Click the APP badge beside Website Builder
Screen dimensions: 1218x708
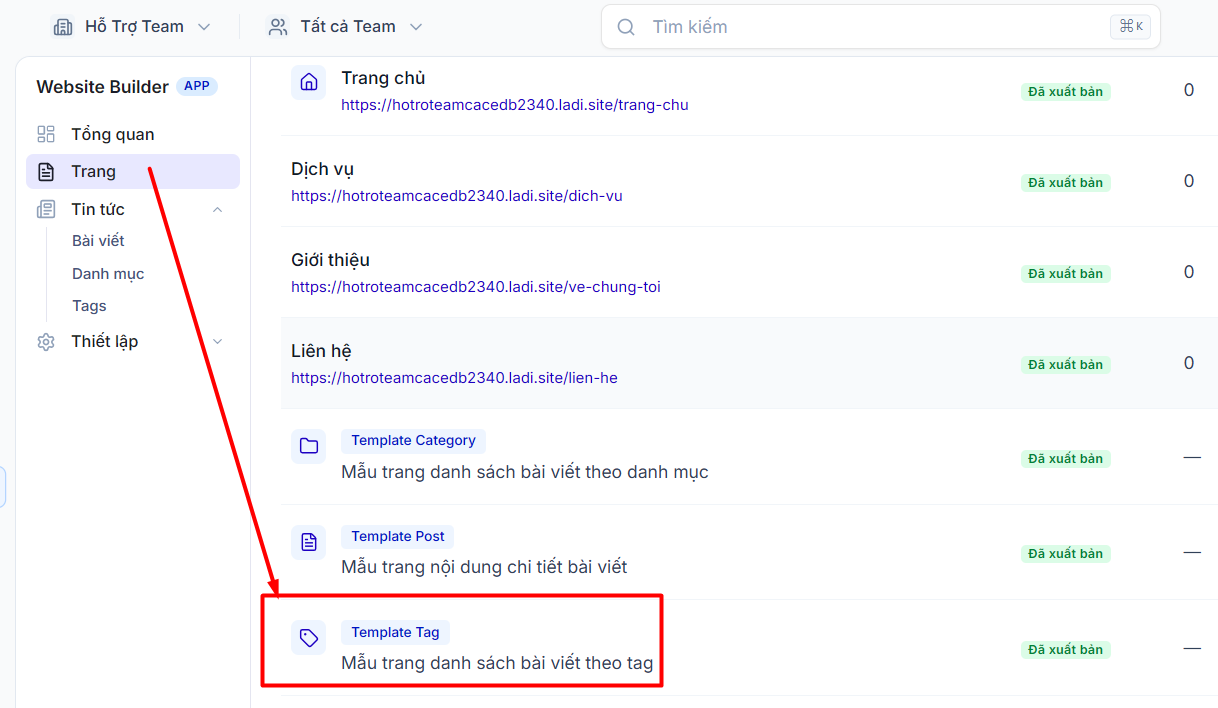(197, 86)
